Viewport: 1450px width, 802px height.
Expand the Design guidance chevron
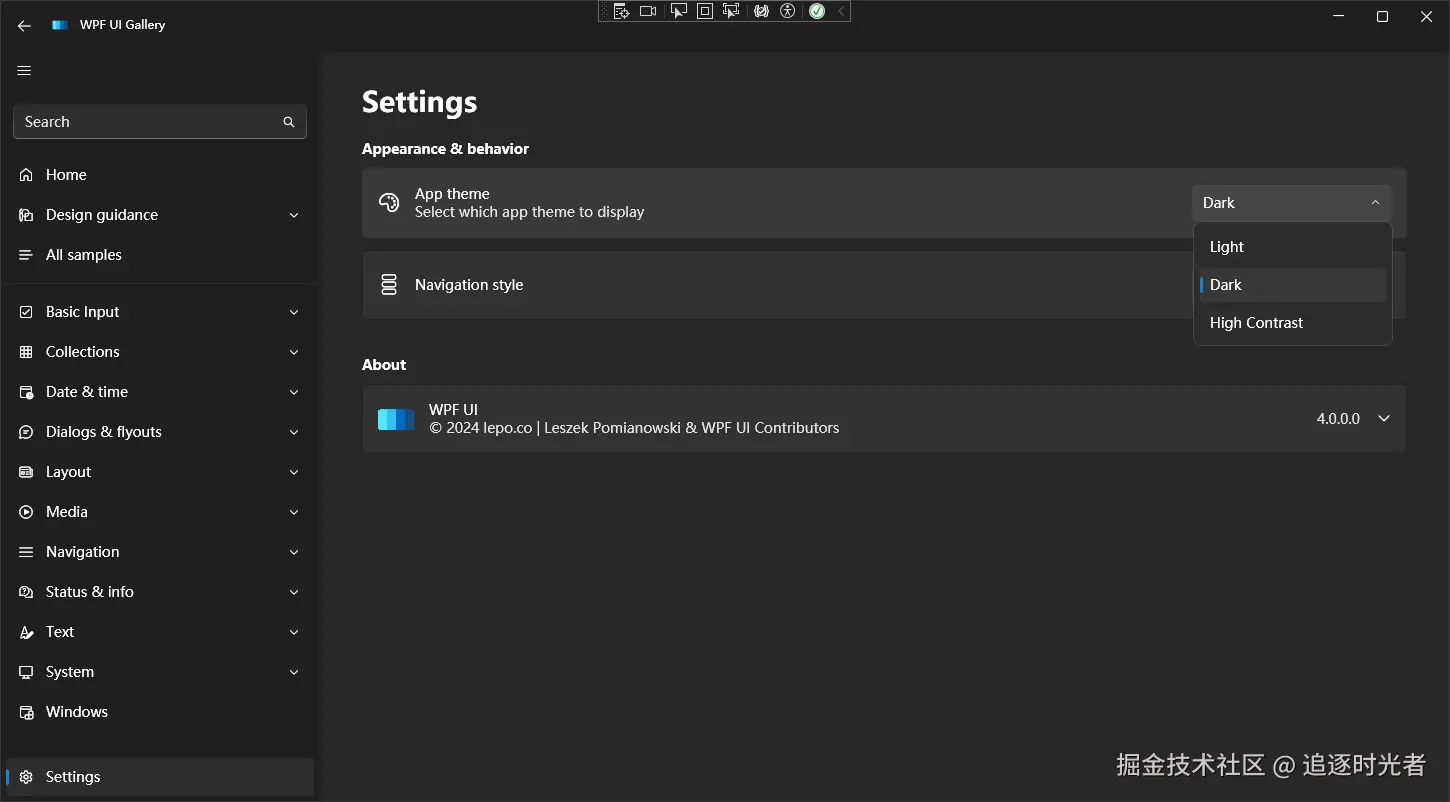point(294,215)
